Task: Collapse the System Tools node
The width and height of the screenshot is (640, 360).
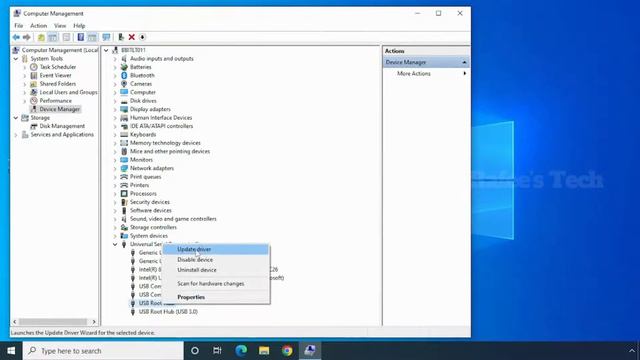Action: (16, 59)
